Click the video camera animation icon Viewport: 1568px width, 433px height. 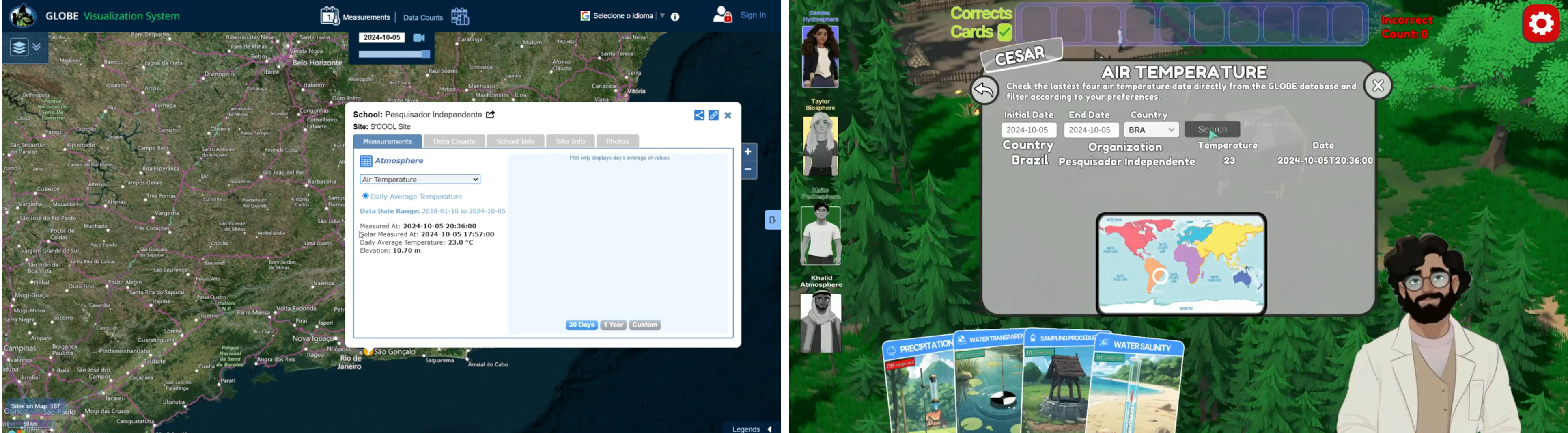(420, 38)
